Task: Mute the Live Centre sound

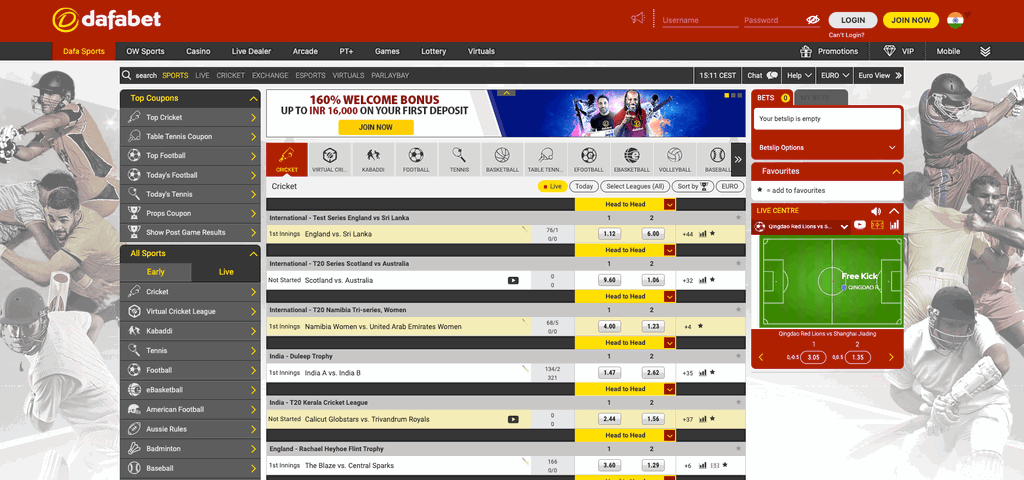Action: [x=876, y=211]
